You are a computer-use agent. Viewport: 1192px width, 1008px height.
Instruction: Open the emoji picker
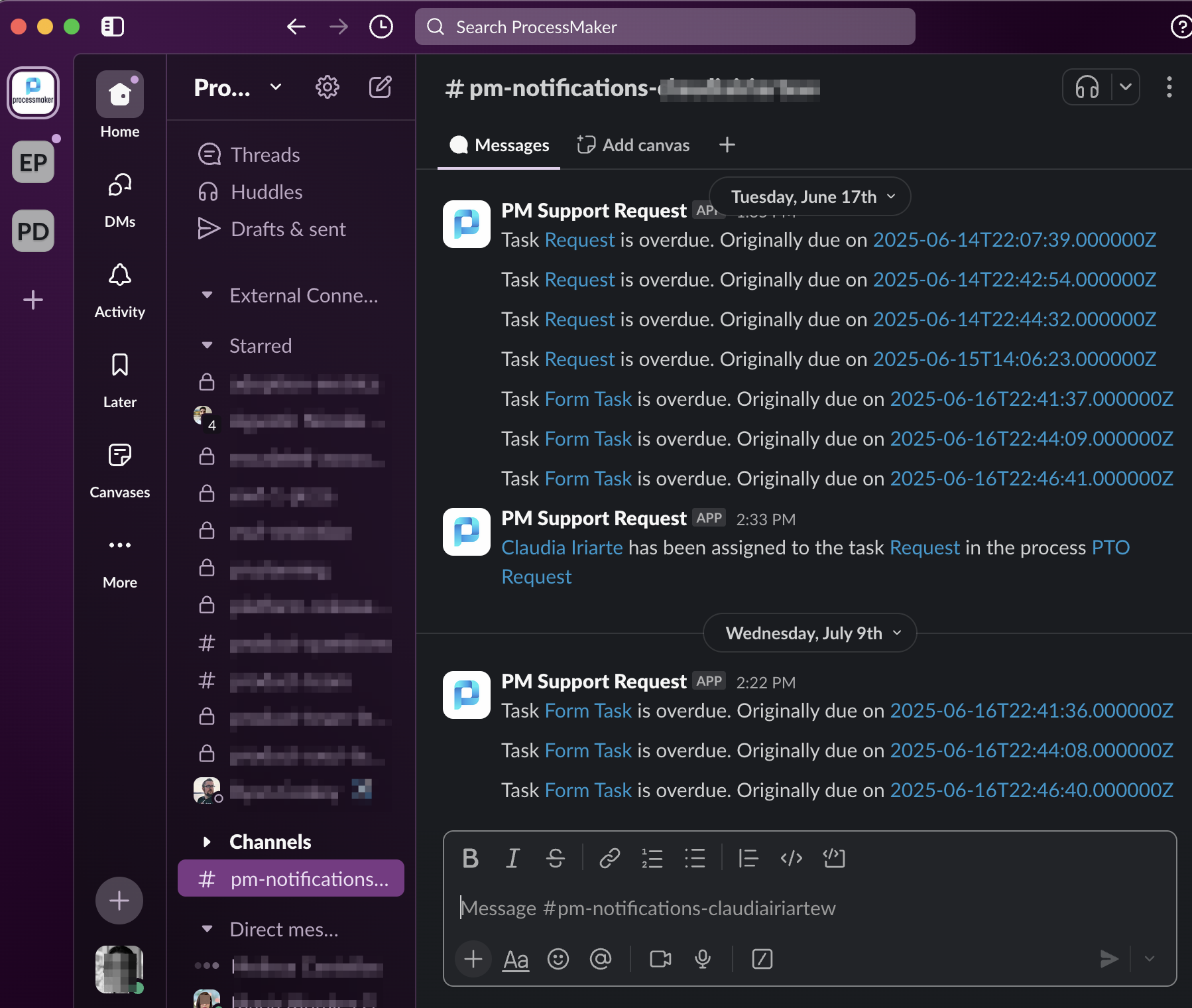click(558, 959)
